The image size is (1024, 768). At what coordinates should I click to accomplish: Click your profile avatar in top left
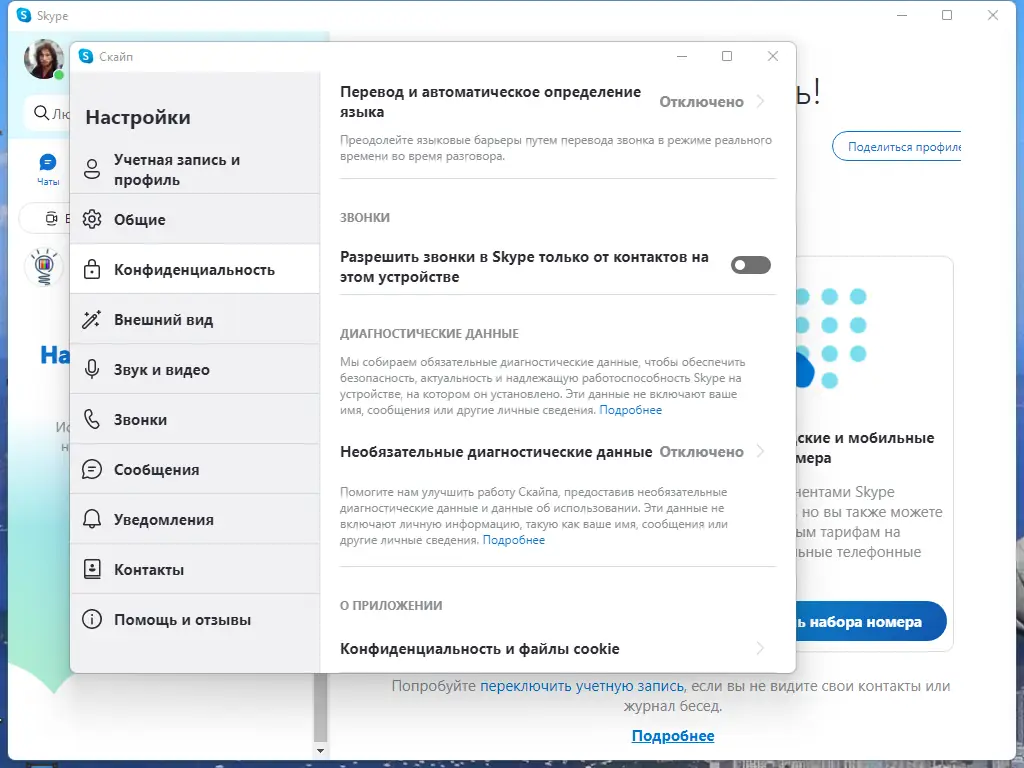click(x=42, y=57)
